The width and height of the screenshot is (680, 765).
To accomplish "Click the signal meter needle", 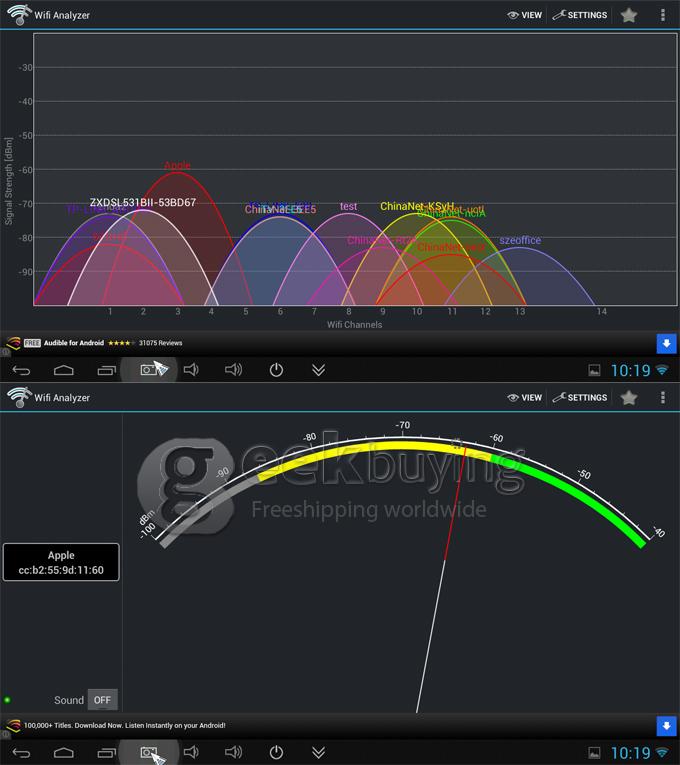I will pos(440,579).
